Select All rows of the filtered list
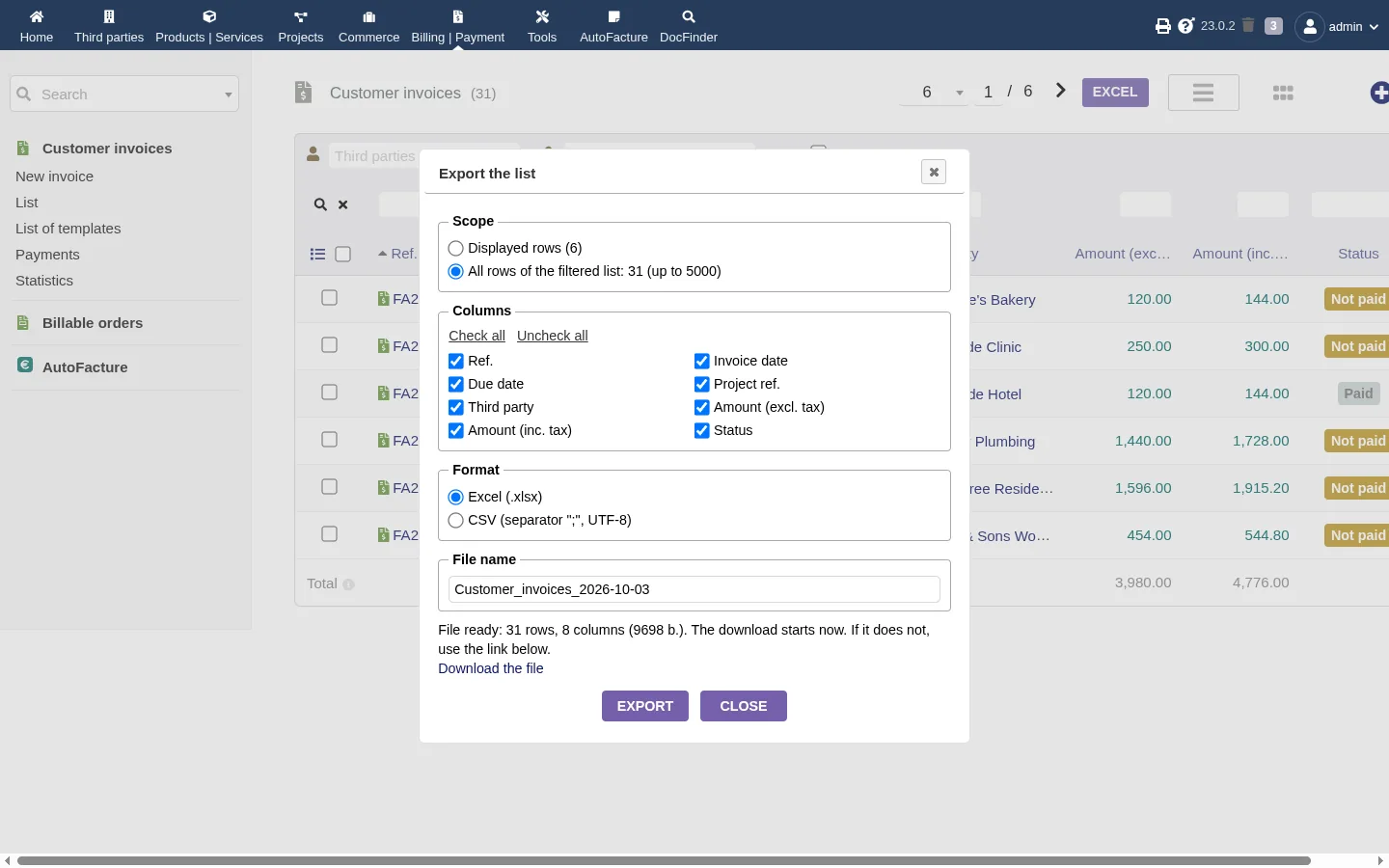This screenshot has width=1389, height=868. (456, 271)
